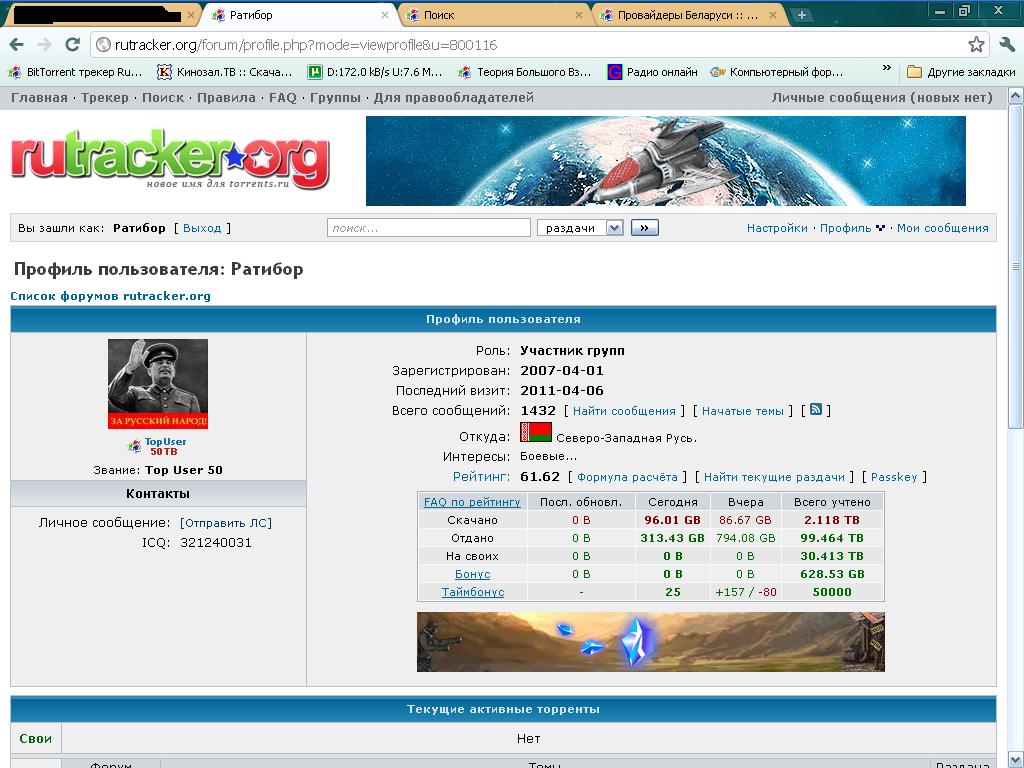Screen dimensions: 1024x768
Task: Open the Другие закладки bookmarks folder
Action: click(x=961, y=72)
